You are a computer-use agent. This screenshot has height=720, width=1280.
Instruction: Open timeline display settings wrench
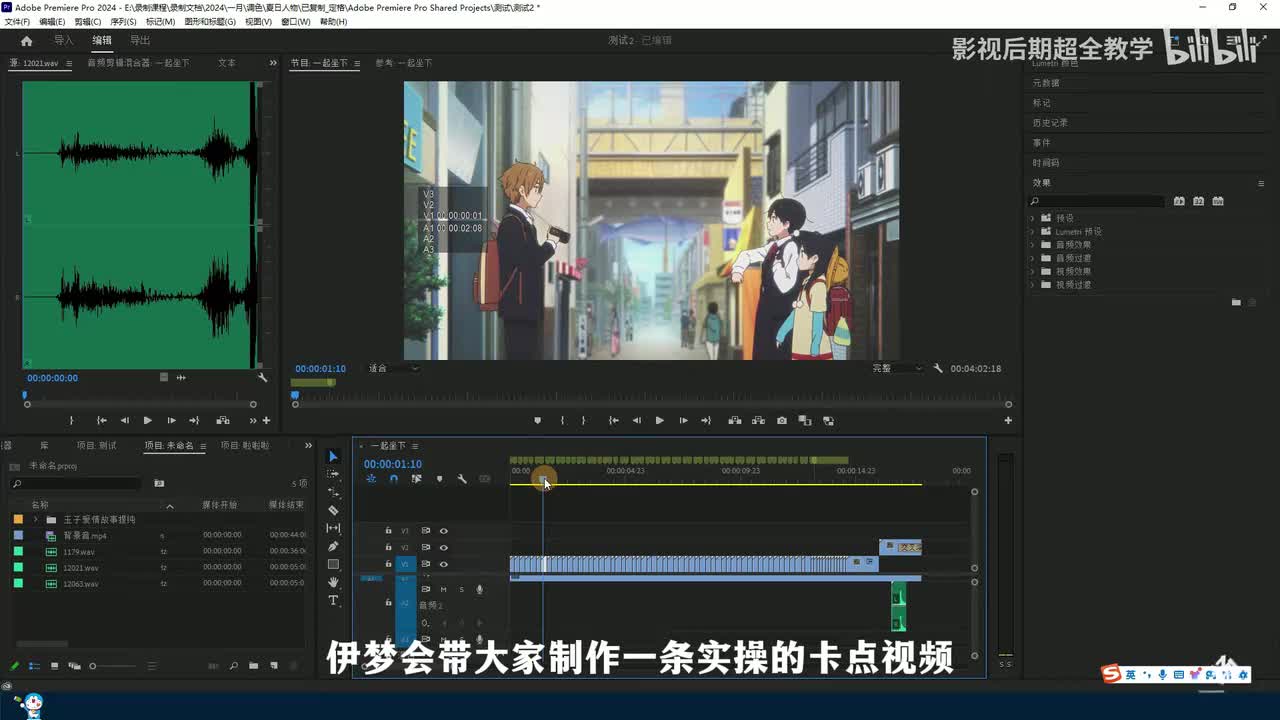(x=462, y=479)
